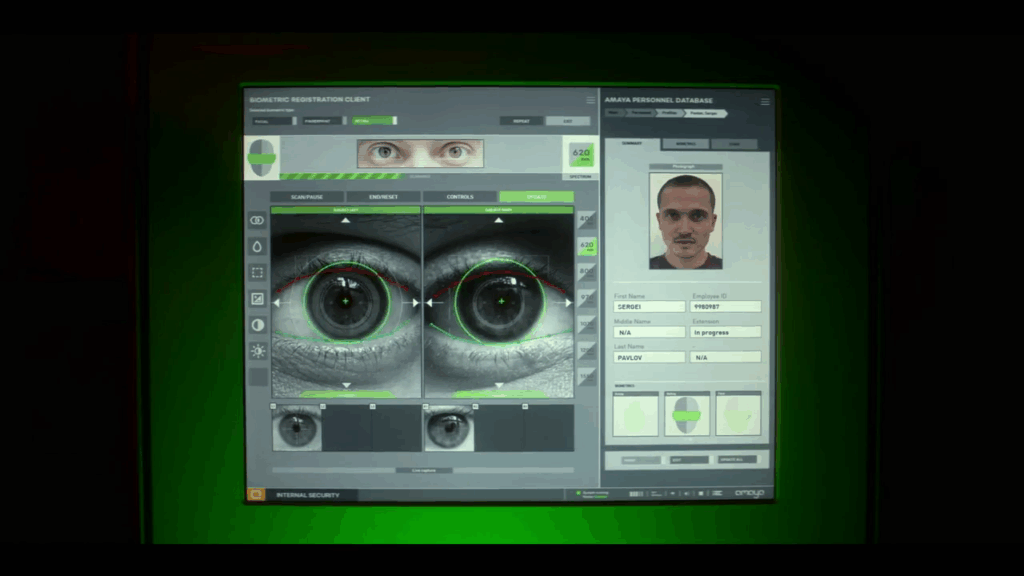Click the green crosshair on left pupil
The width and height of the screenshot is (1024, 576).
coord(345,301)
